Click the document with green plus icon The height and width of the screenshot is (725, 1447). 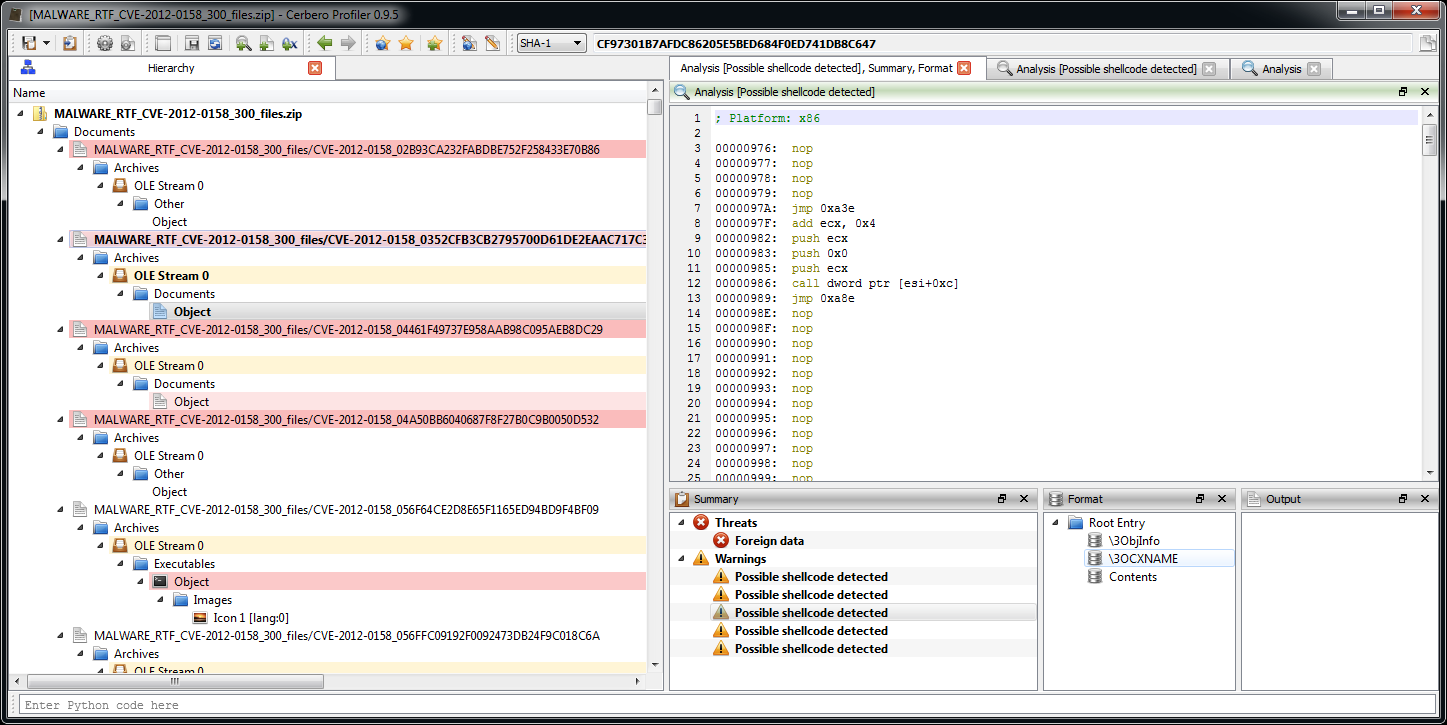click(266, 43)
